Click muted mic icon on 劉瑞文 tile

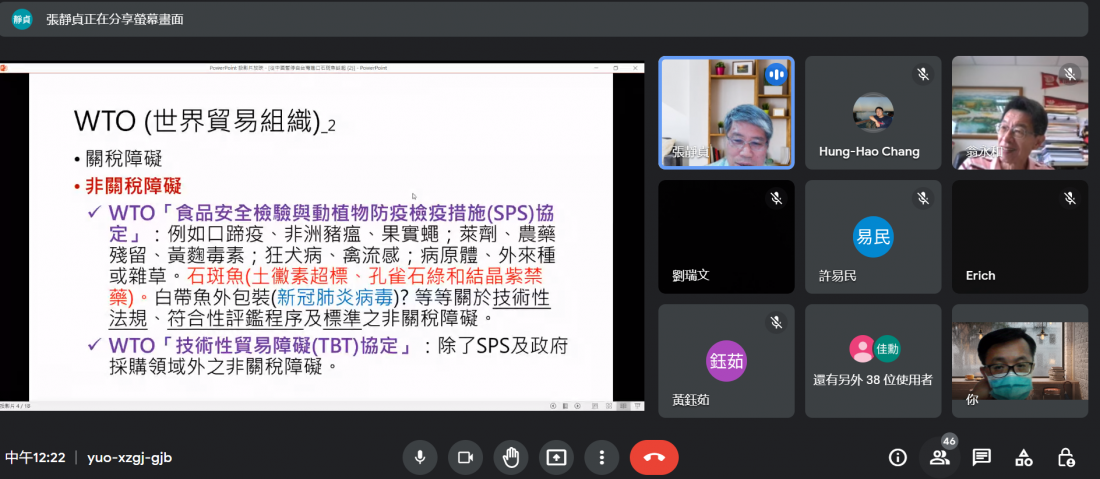tap(775, 198)
